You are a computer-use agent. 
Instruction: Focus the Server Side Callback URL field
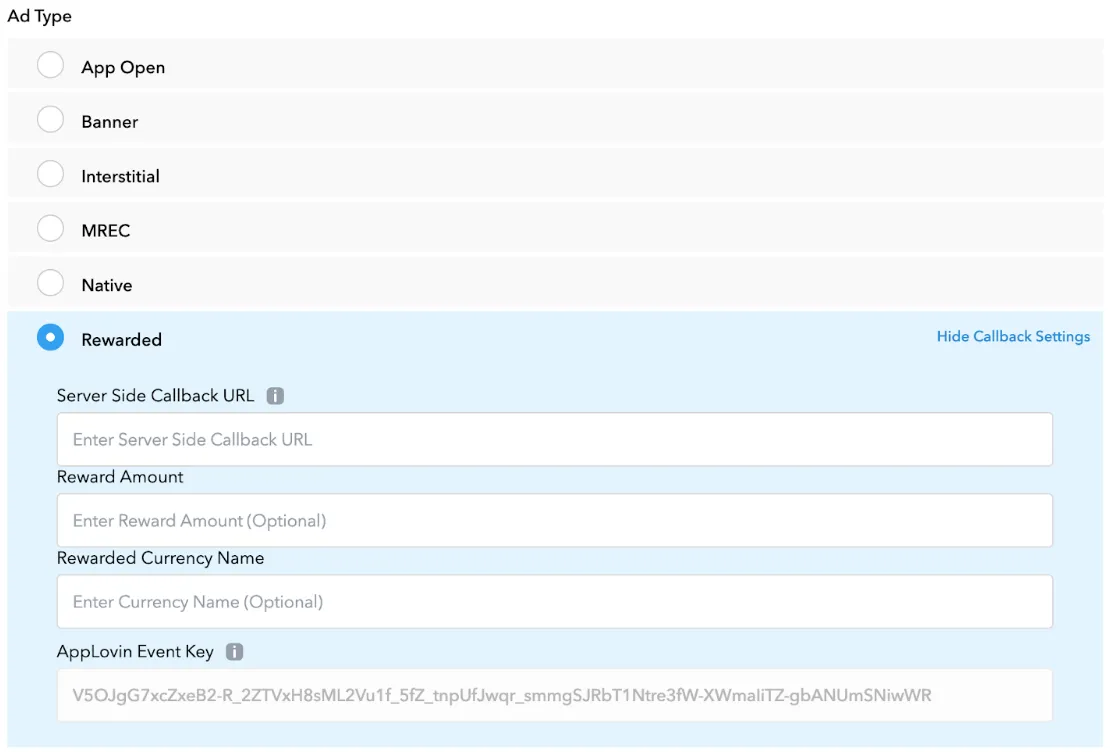click(x=555, y=439)
